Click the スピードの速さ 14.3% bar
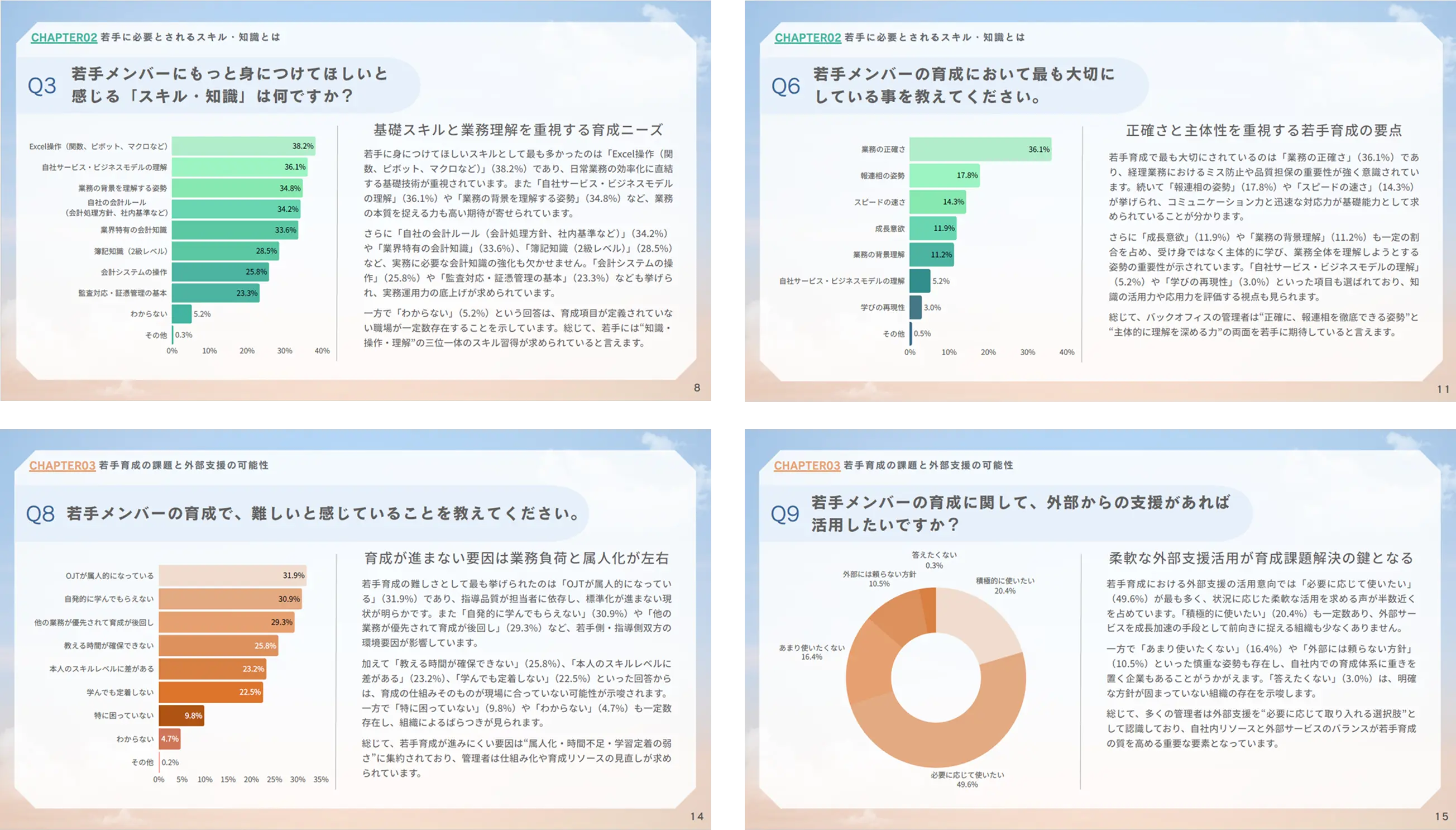Image resolution: width=1456 pixels, height=830 pixels. pyautogui.click(x=937, y=202)
